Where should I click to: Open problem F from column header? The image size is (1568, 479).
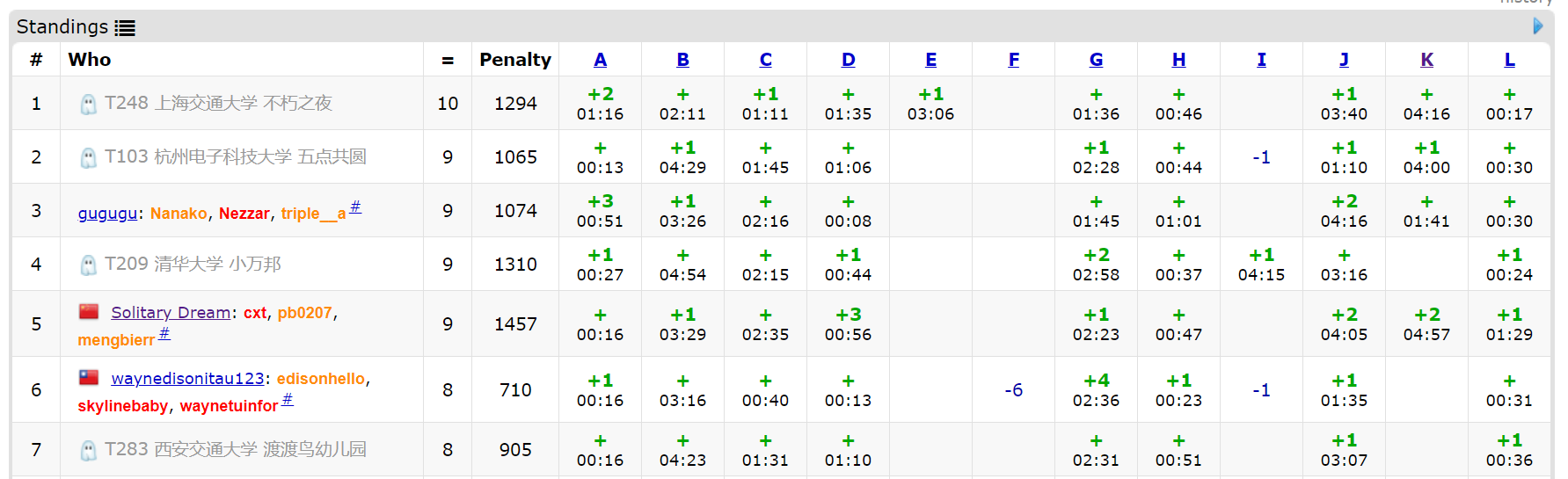click(x=1013, y=60)
